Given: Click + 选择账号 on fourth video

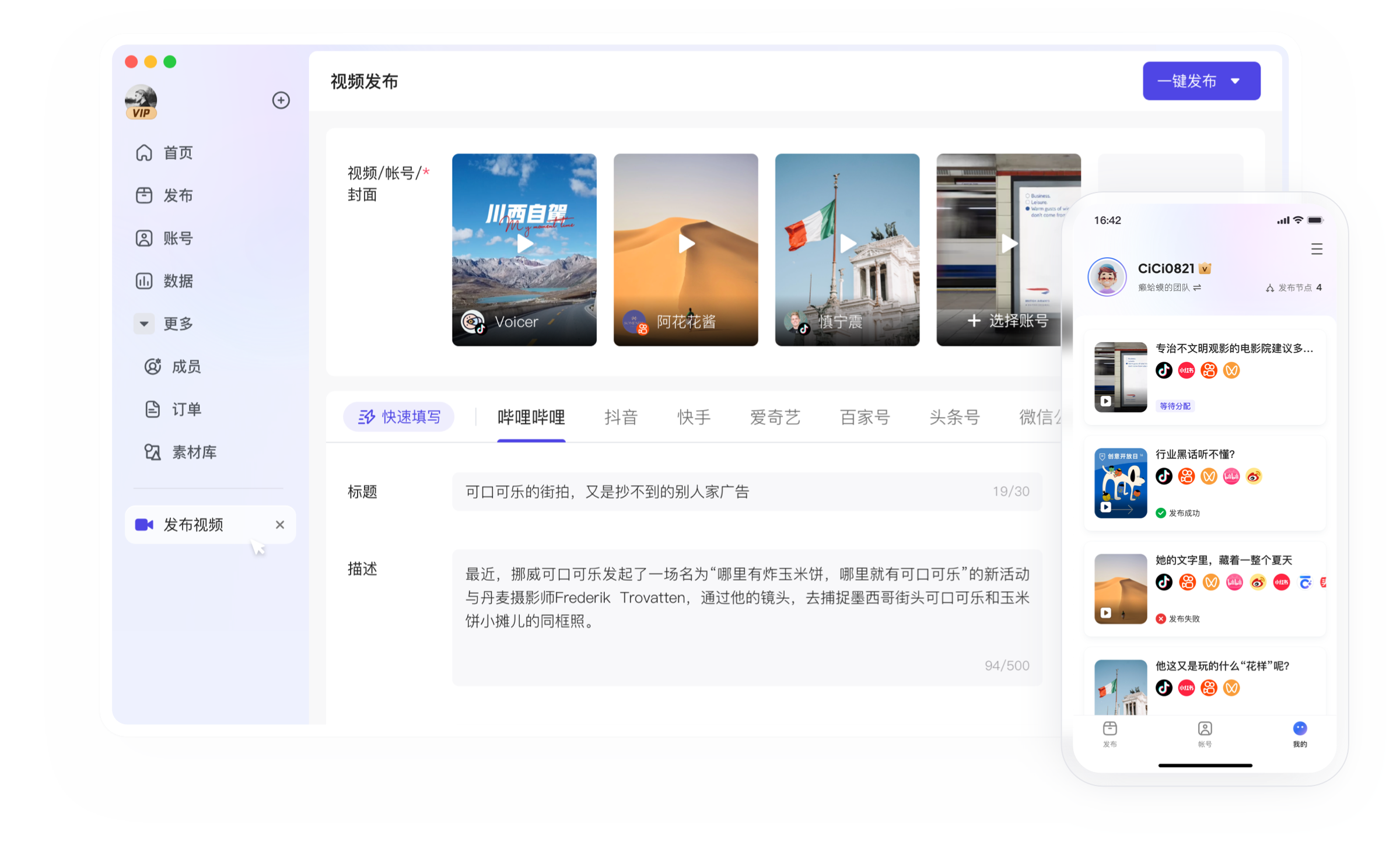Looking at the screenshot, I should pyautogui.click(x=1008, y=321).
